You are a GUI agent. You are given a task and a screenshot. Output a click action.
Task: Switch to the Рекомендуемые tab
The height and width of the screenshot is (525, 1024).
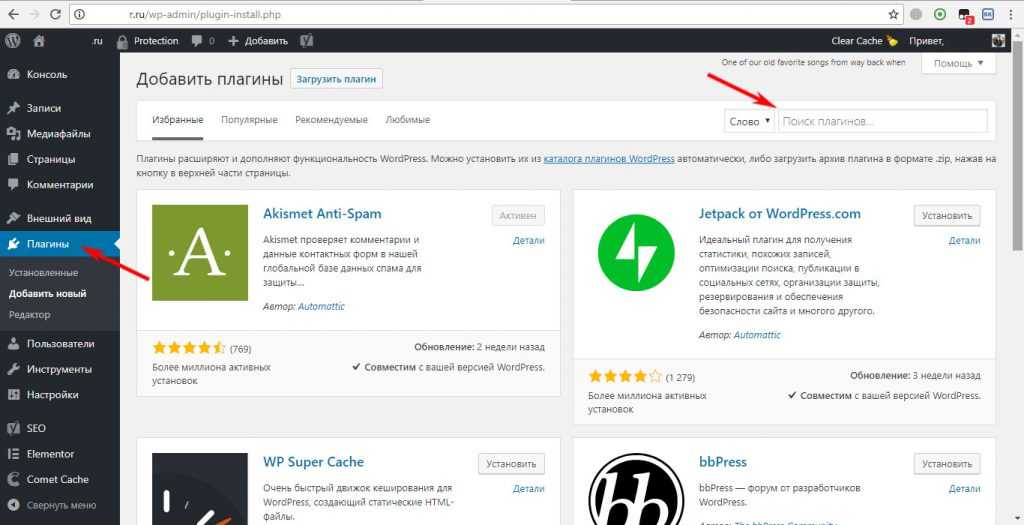(x=331, y=120)
